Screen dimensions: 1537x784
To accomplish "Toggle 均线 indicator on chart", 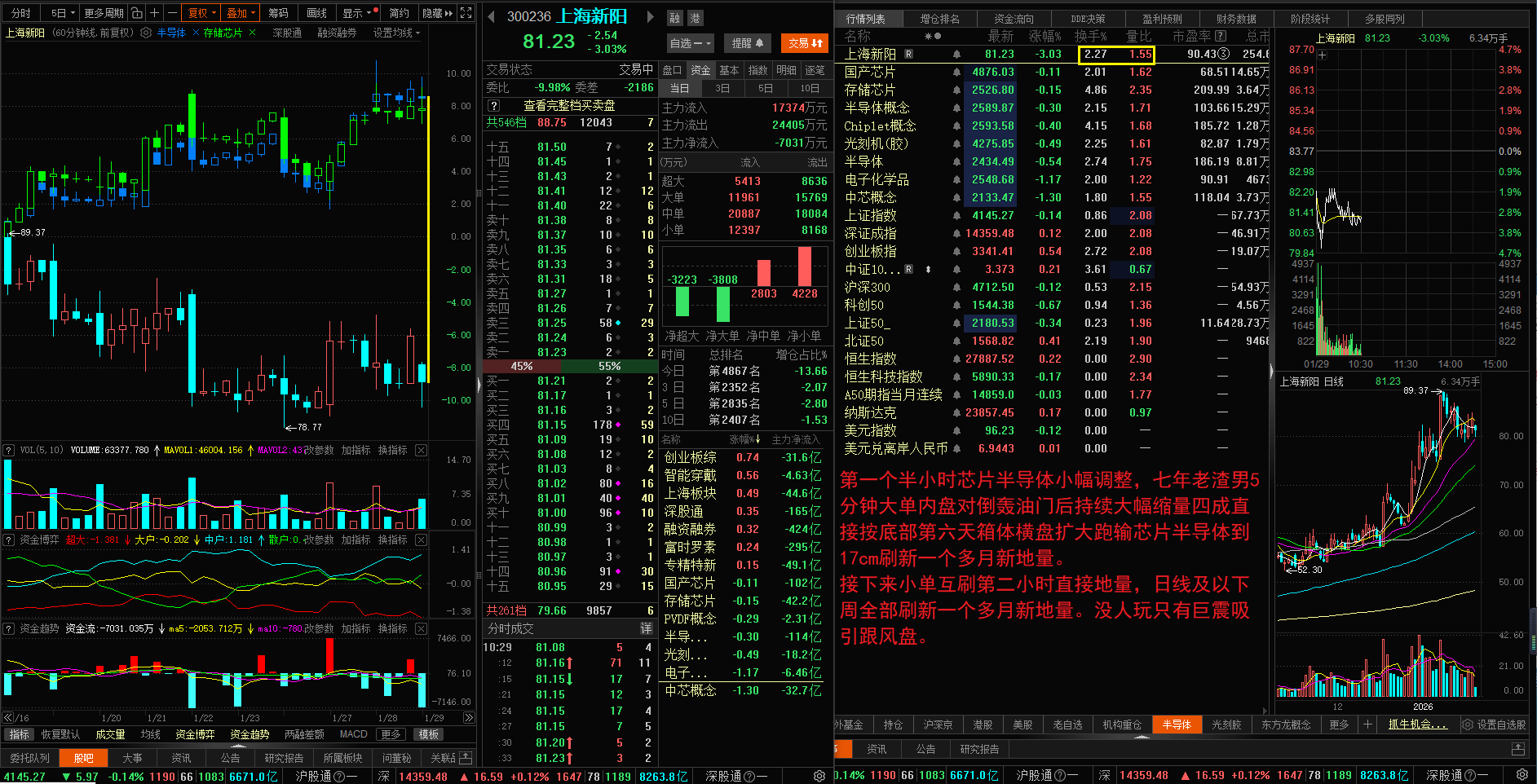I will coord(151,734).
